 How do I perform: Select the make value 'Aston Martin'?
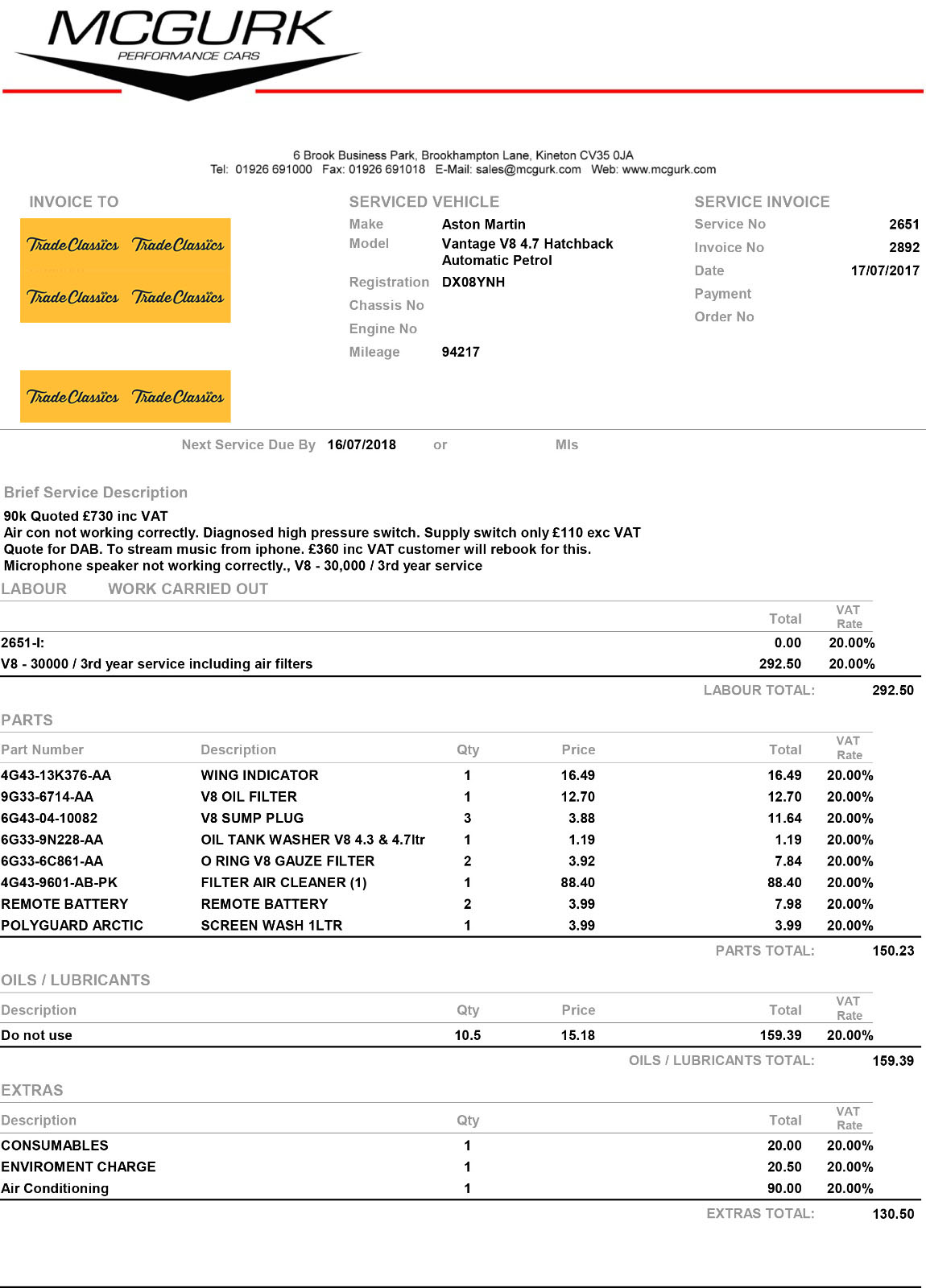[x=484, y=225]
